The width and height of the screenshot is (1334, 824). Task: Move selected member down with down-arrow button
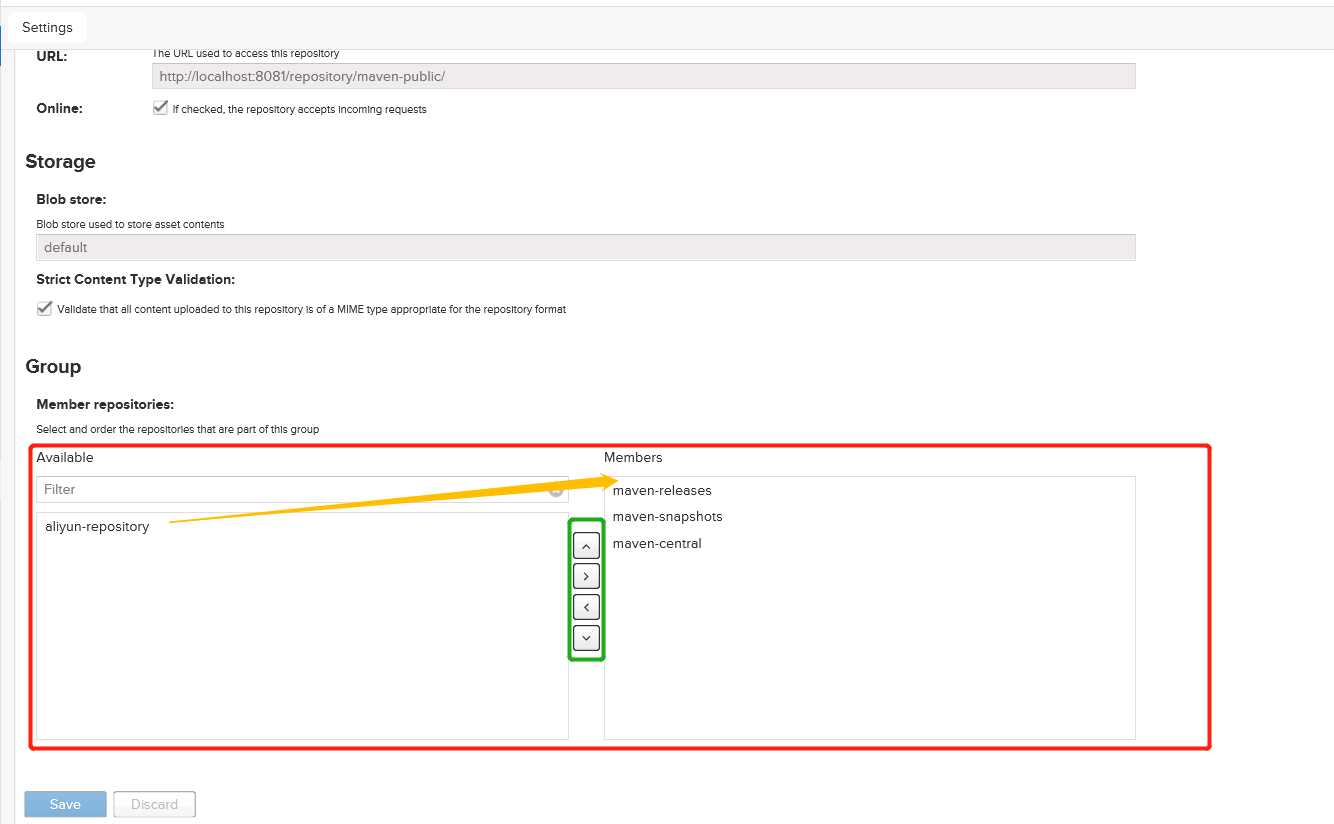point(586,637)
